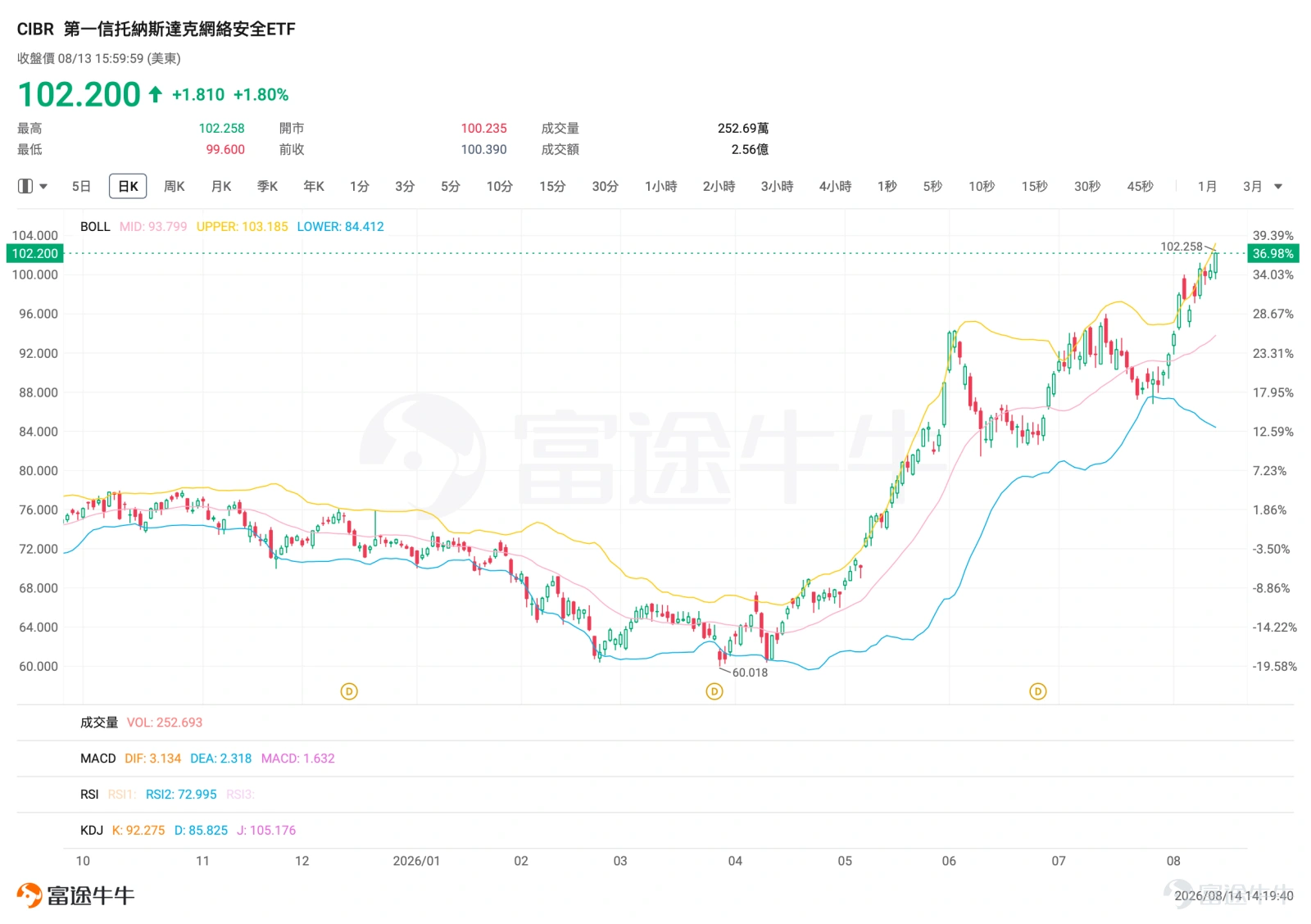Image resolution: width=1311 pixels, height=924 pixels.
Task: Select the 30秒 interval
Action: pos(1087,187)
